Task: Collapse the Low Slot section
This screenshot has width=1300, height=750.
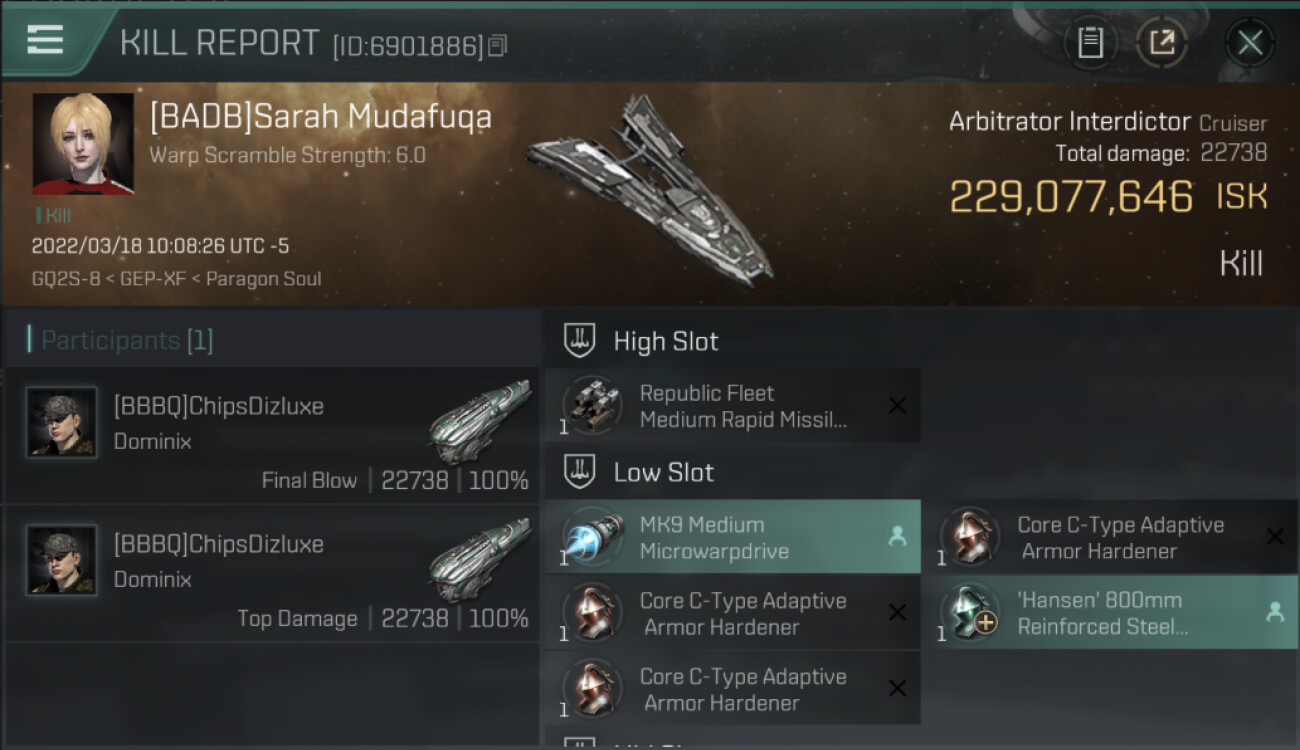Action: (664, 472)
